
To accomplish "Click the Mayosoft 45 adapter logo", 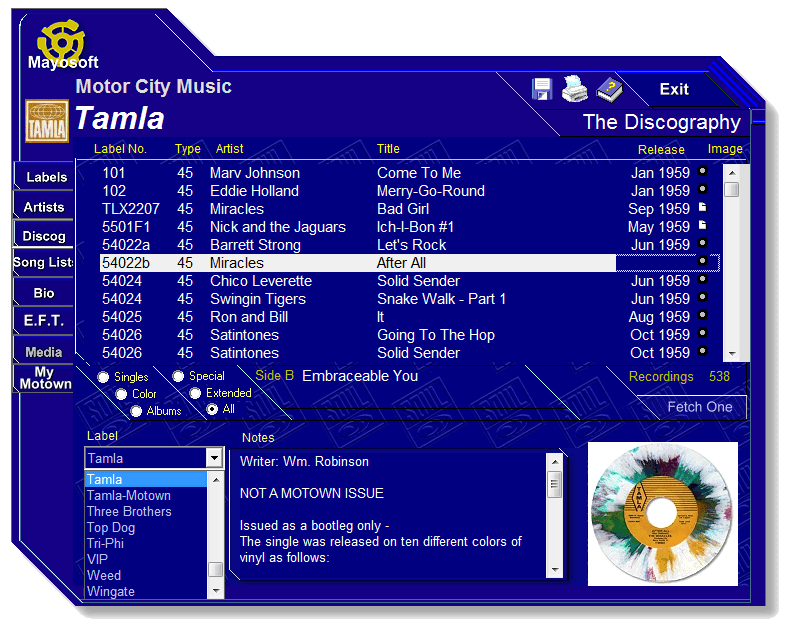I will coord(62,42).
